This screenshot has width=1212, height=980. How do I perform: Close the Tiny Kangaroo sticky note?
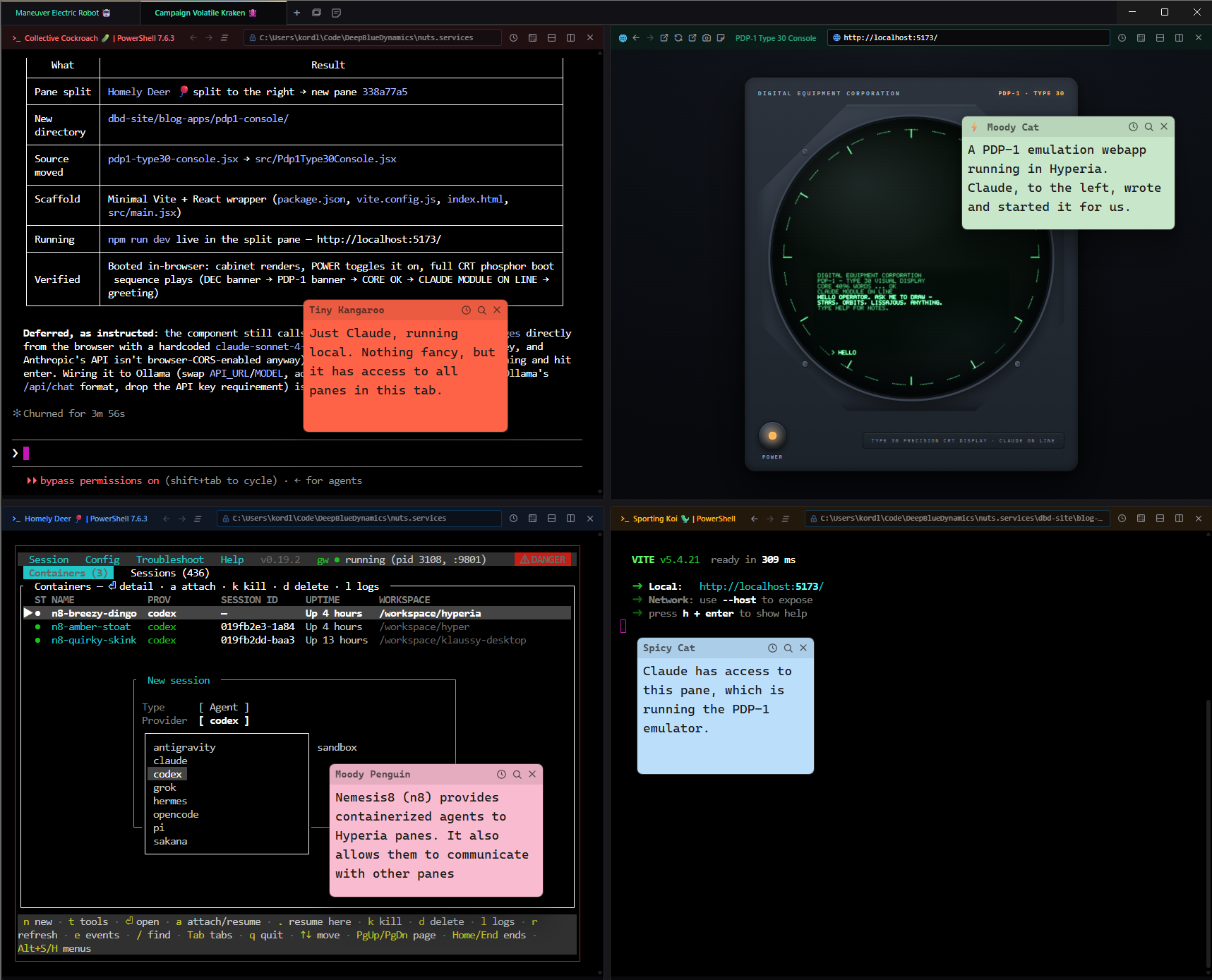coord(497,310)
